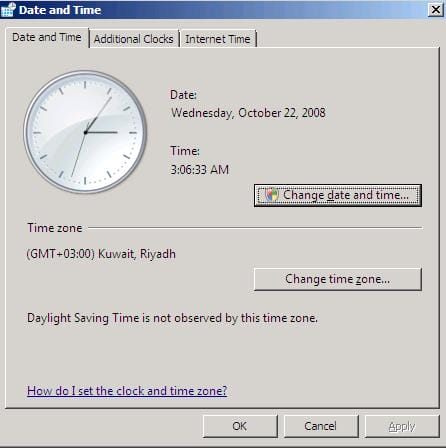Click the 'Time zone' section header

(55, 228)
